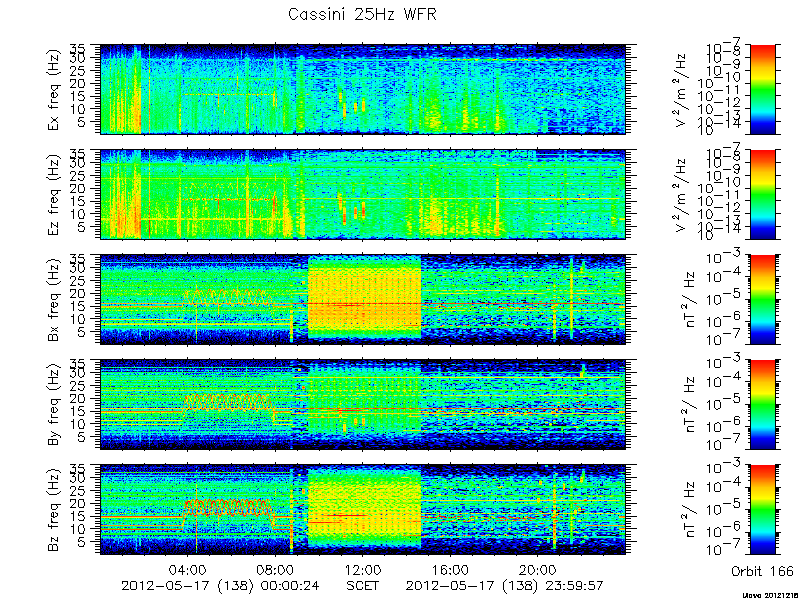
Task: Click the Ez spectrogram panel
Action: [x=363, y=194]
